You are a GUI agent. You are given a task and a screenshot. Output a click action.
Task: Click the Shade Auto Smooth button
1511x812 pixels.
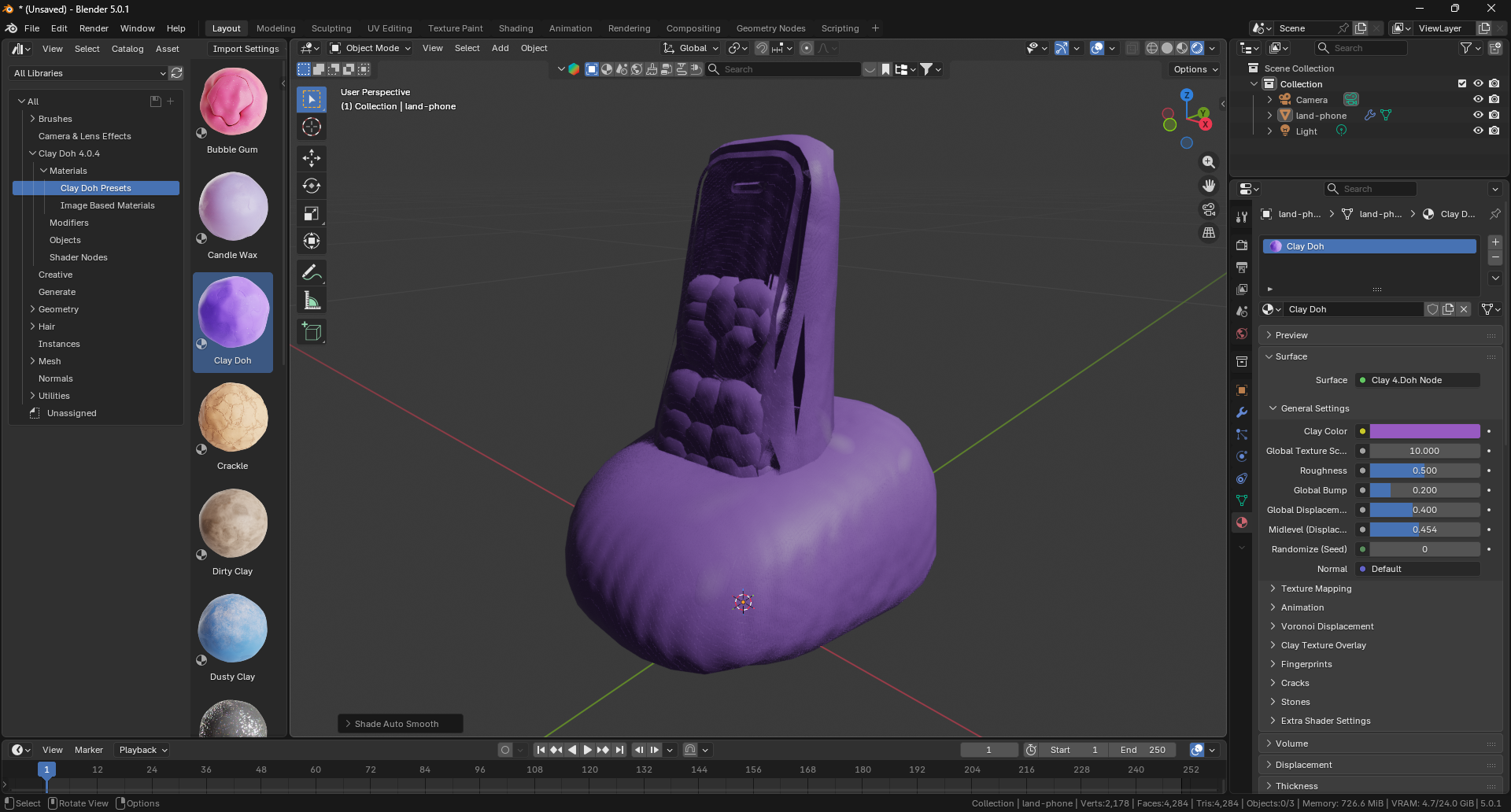(x=400, y=723)
